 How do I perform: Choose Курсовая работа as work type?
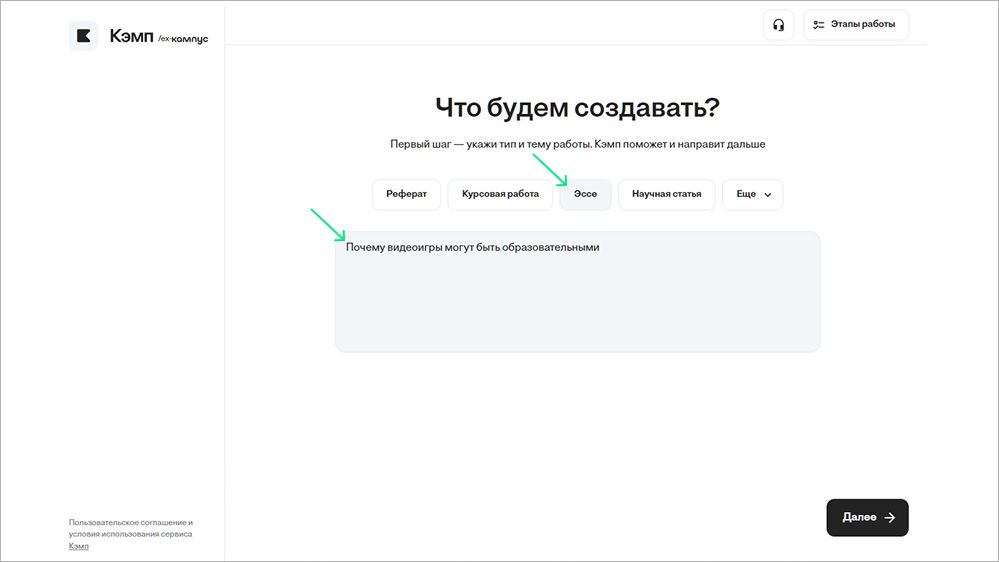[x=500, y=194]
